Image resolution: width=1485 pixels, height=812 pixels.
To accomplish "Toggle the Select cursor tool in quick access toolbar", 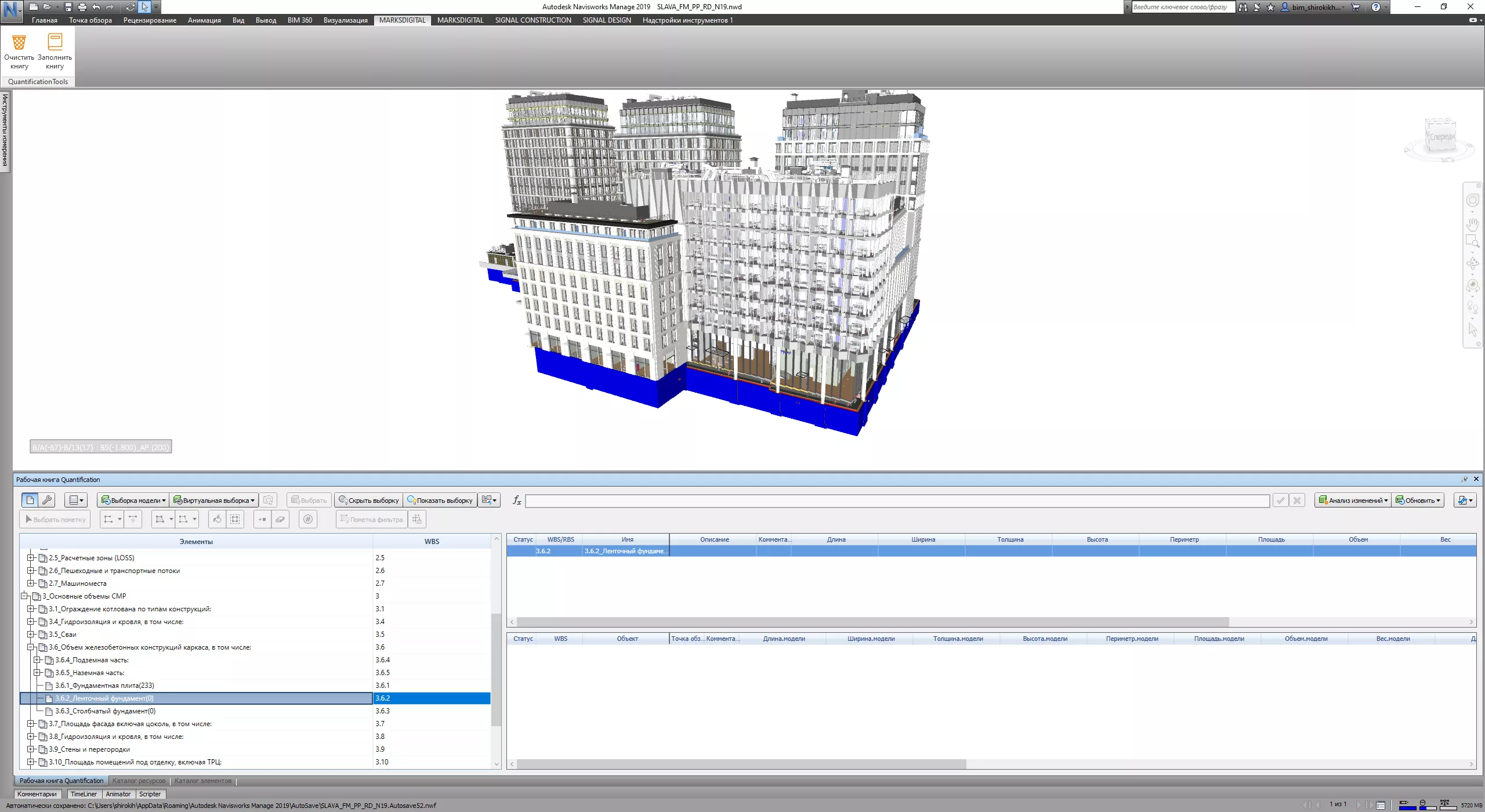I will 144,7.
